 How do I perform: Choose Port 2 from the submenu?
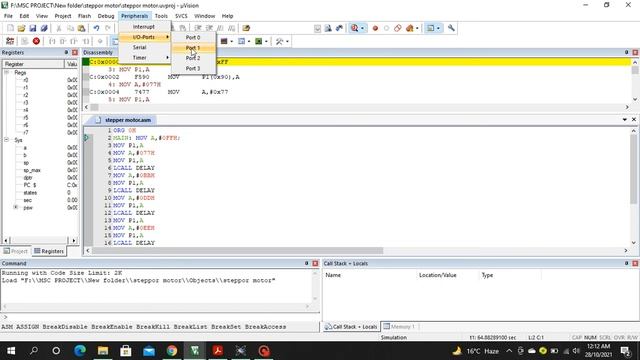(193, 58)
